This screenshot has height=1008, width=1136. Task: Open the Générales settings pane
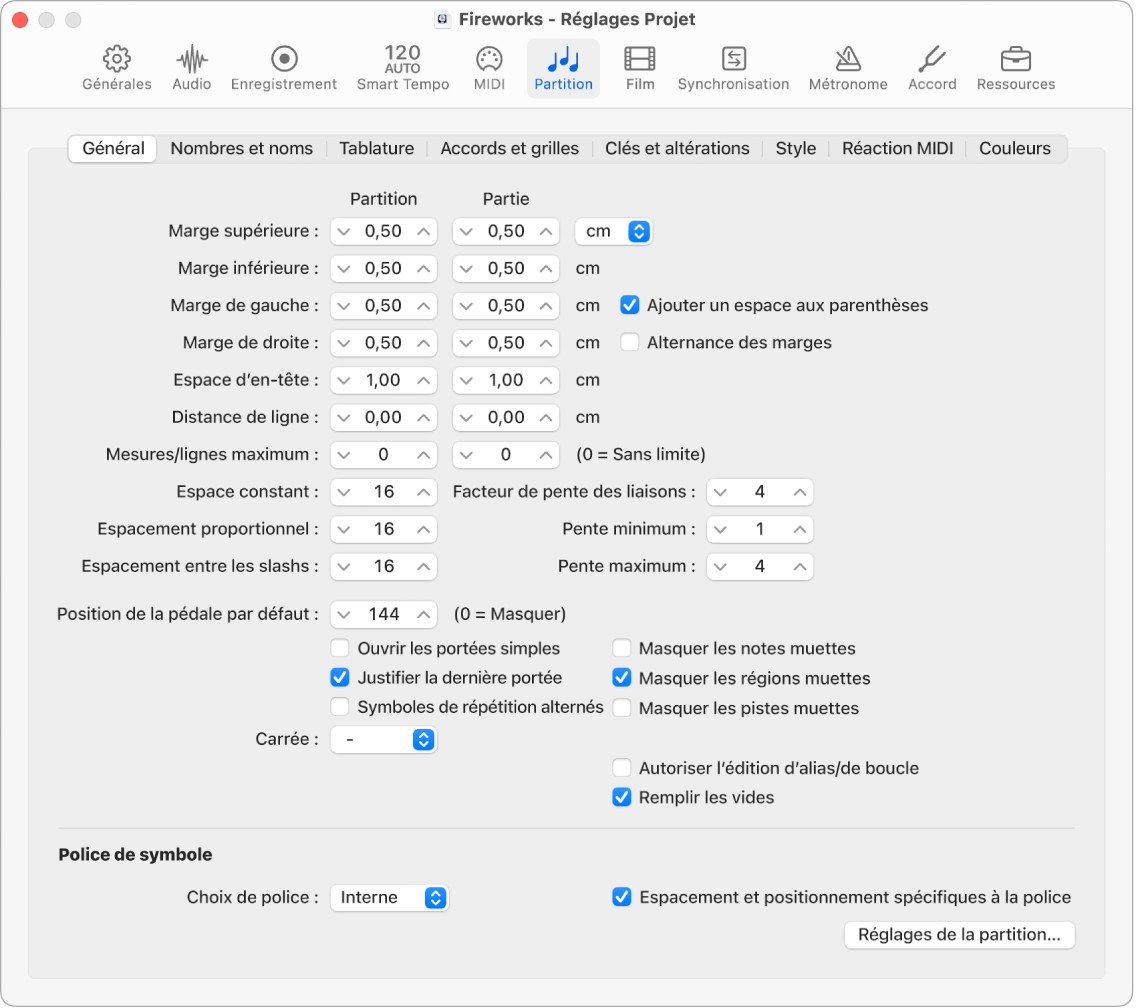click(x=117, y=68)
